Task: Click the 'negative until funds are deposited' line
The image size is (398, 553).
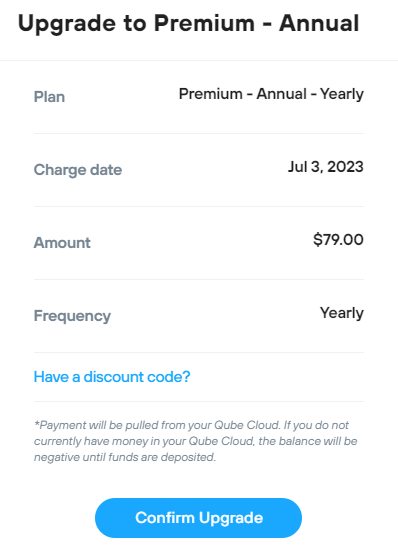Action: coord(124,457)
